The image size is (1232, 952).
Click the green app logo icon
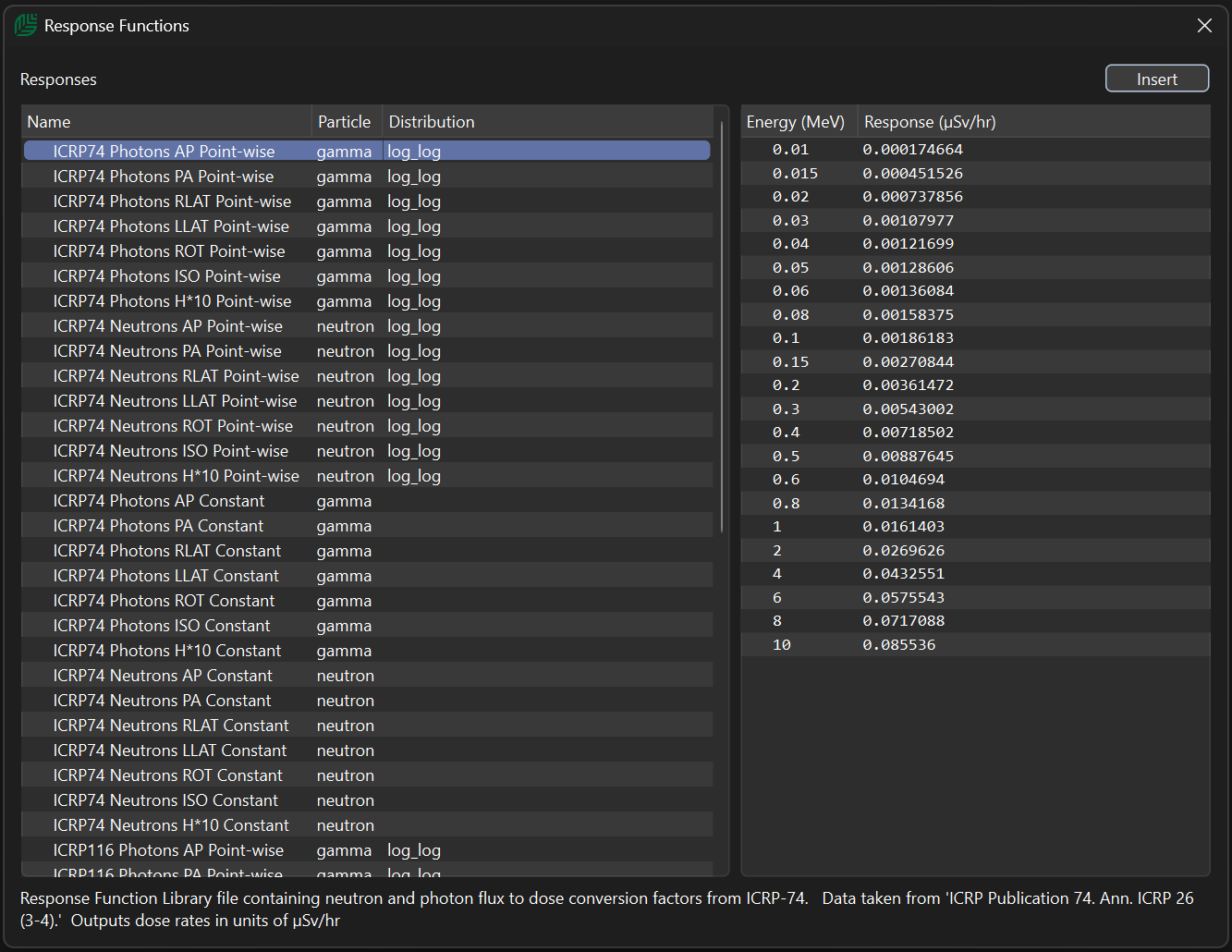coord(26,25)
